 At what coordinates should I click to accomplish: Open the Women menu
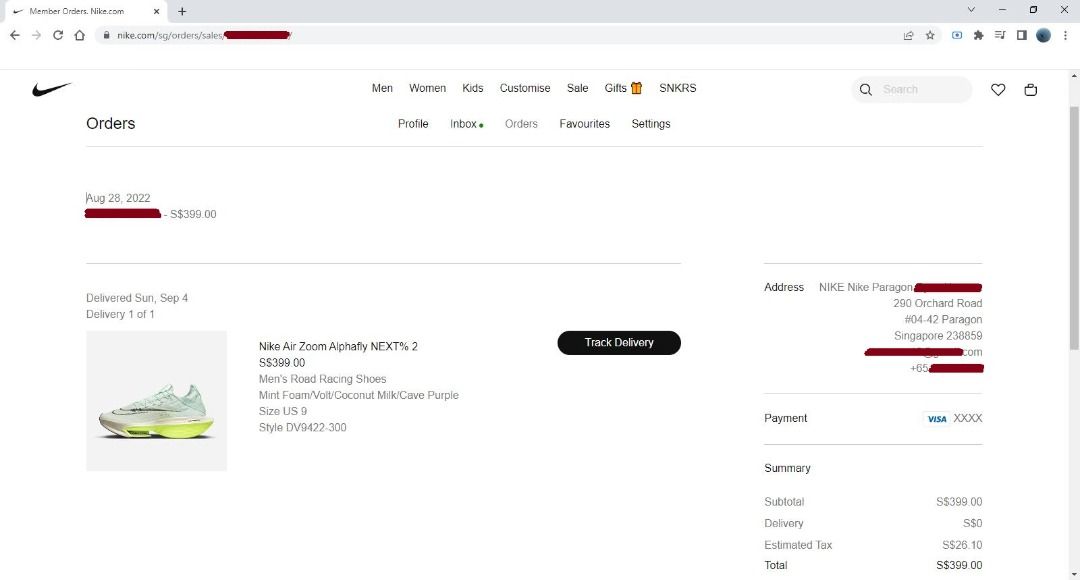click(427, 88)
